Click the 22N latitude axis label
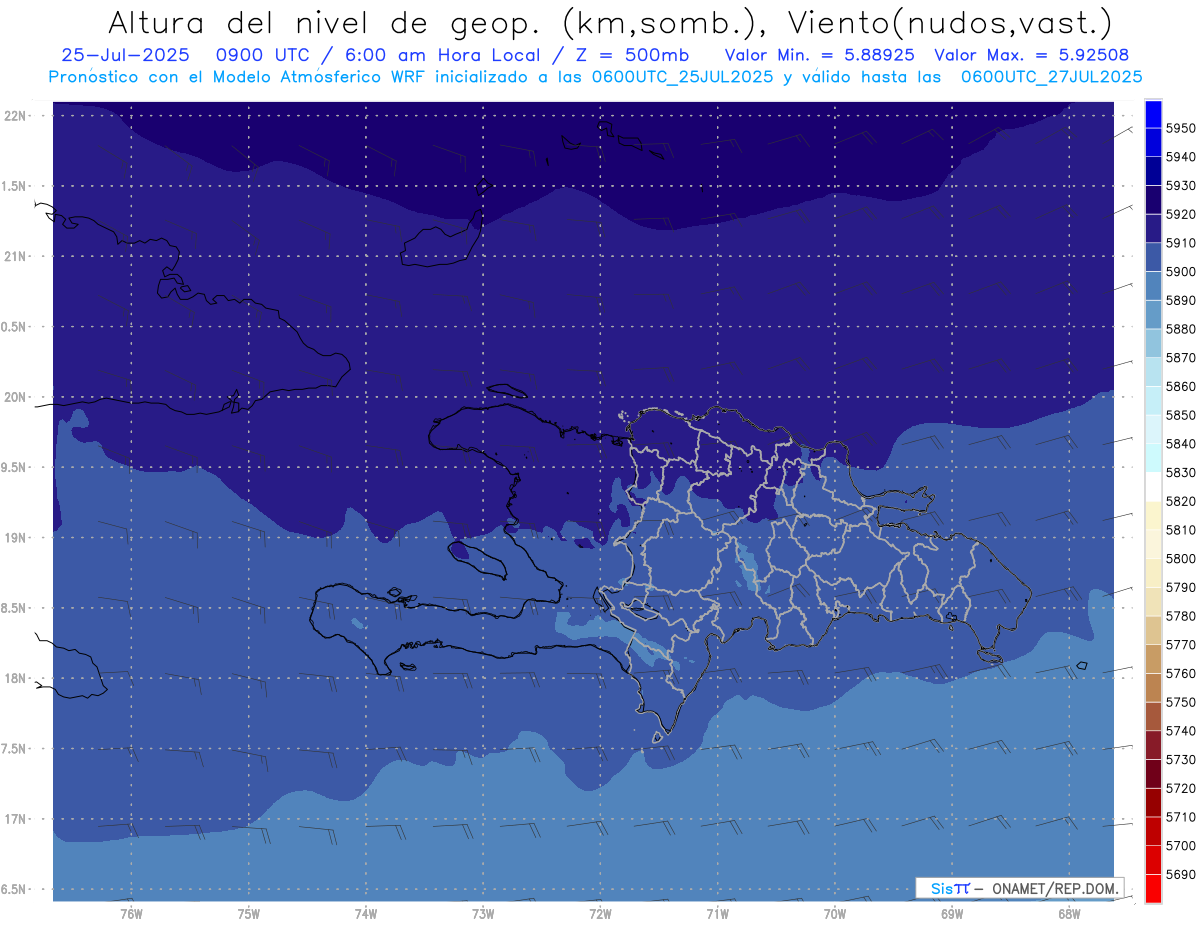1200x927 pixels. [16, 115]
